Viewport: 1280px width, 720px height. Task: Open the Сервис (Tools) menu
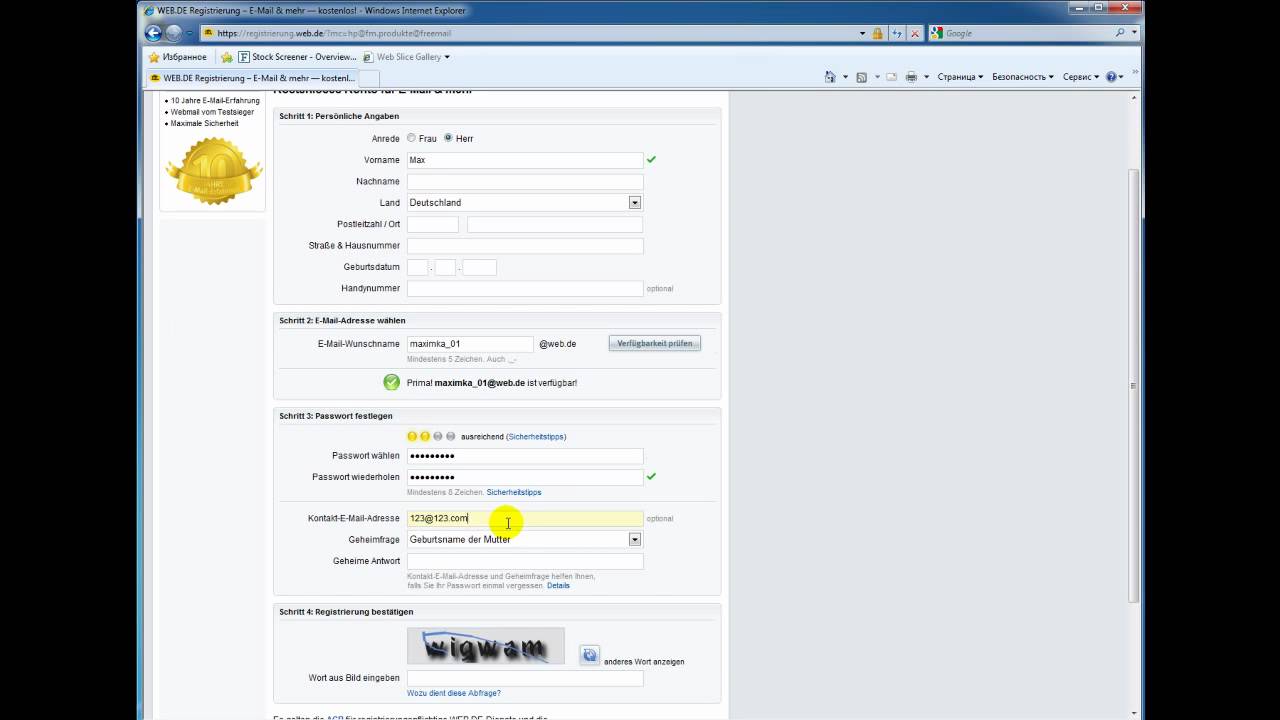coord(1081,77)
